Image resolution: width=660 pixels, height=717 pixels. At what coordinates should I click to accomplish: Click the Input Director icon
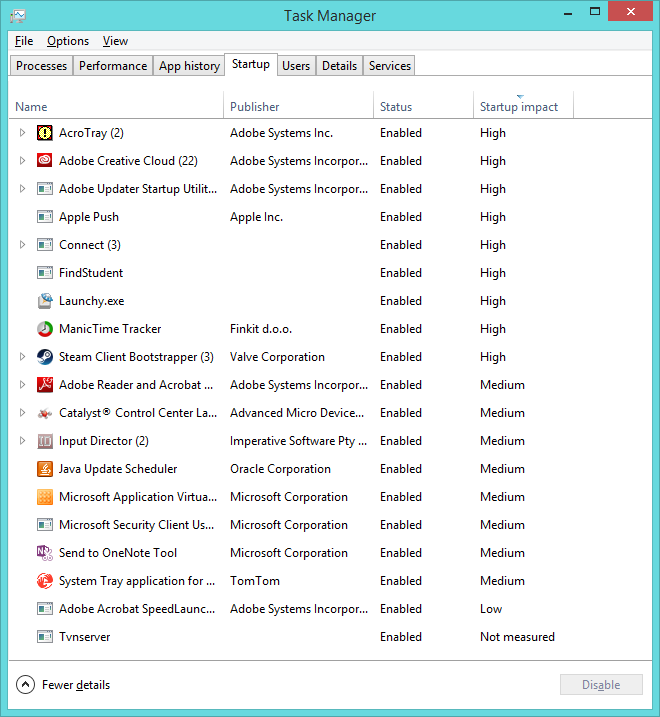pos(45,441)
